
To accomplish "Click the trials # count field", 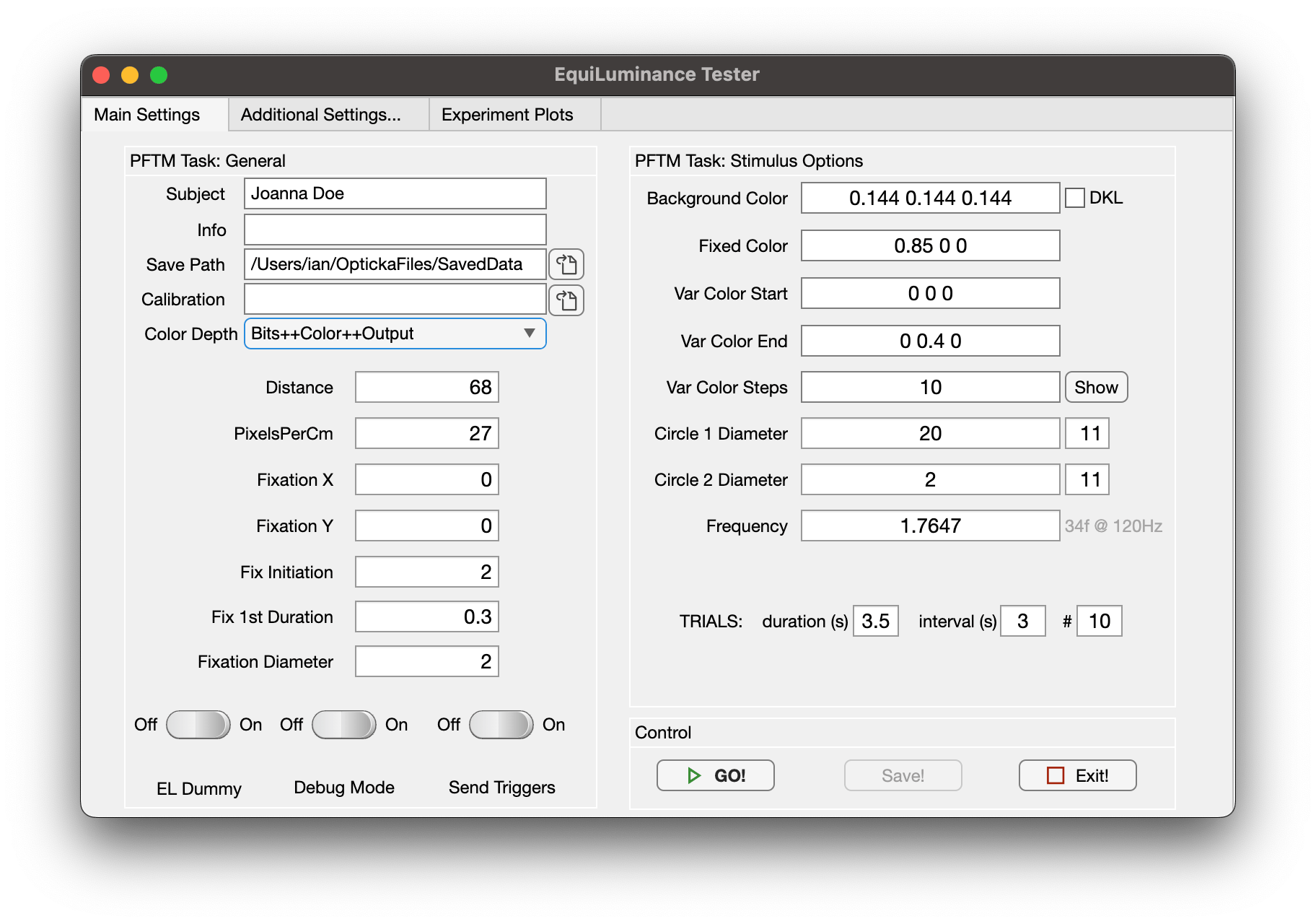I will pyautogui.click(x=1100, y=622).
